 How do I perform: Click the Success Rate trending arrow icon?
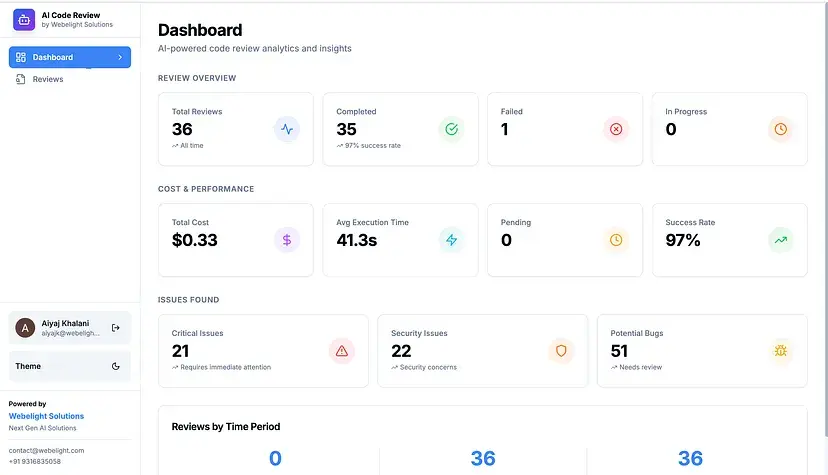pyautogui.click(x=780, y=240)
